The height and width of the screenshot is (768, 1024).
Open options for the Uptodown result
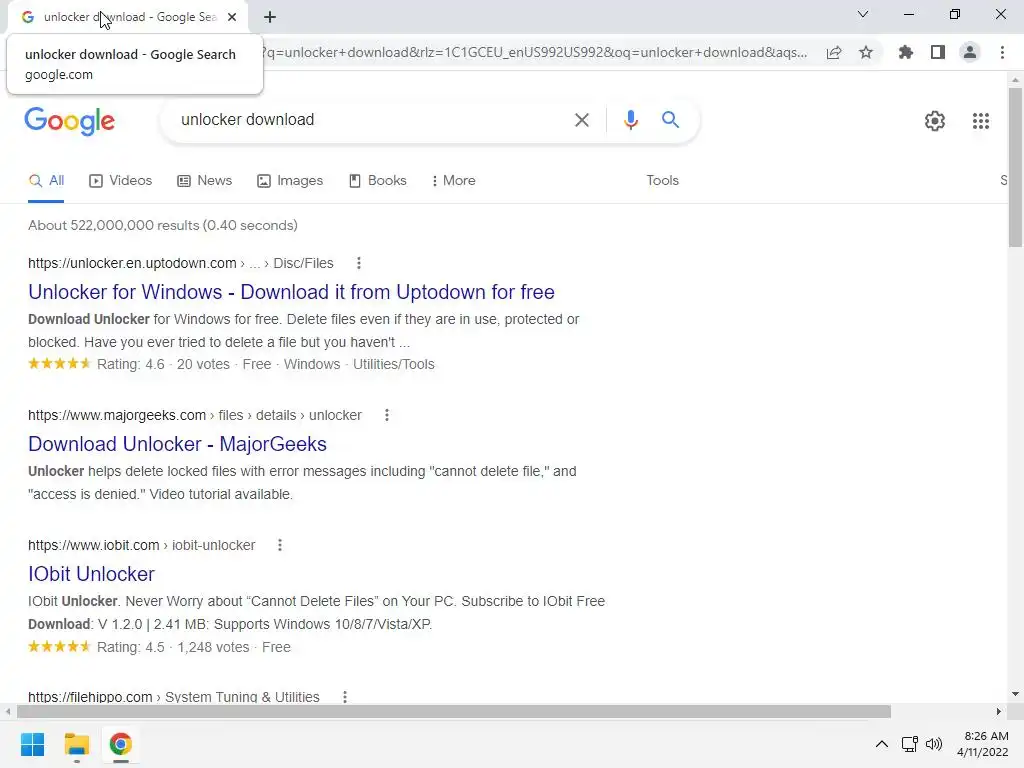pos(359,263)
